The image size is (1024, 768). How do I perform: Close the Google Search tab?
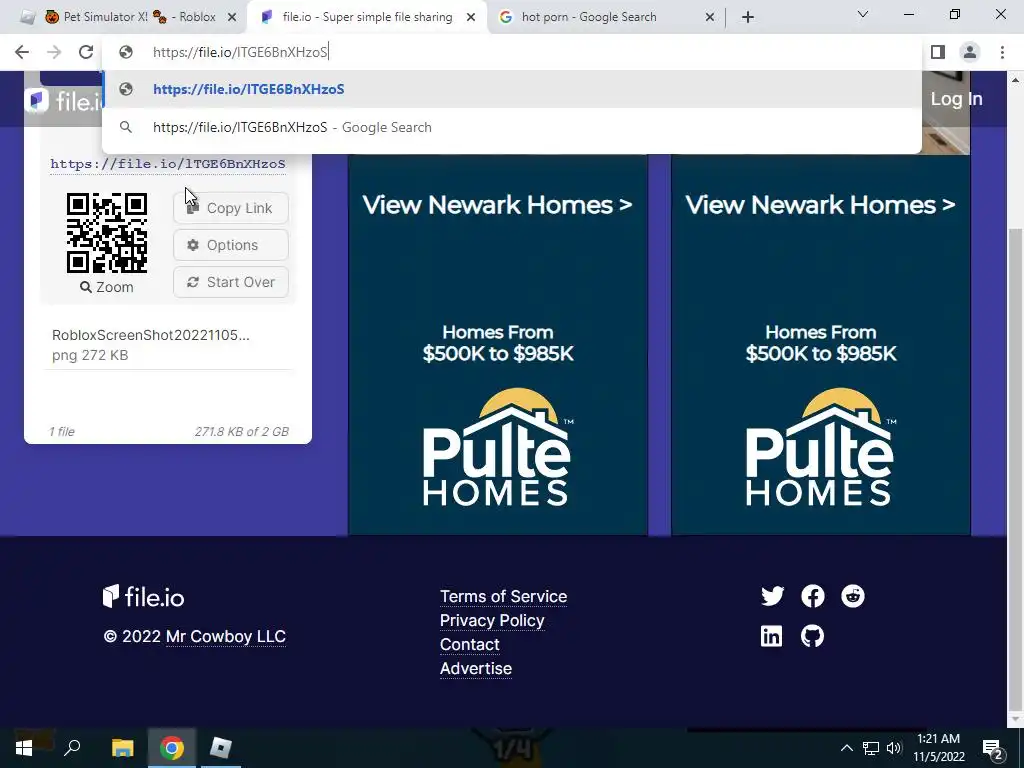(x=710, y=18)
